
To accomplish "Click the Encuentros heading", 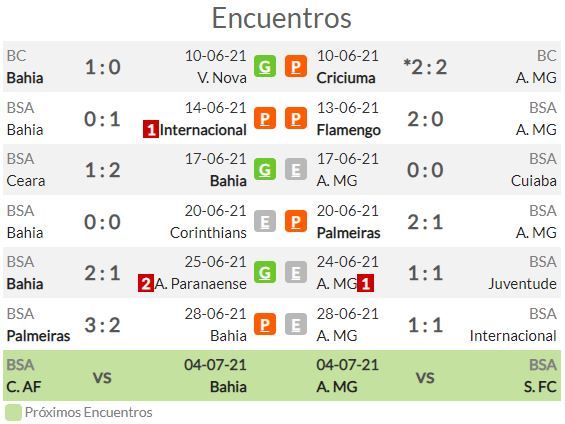I will pos(282,18).
